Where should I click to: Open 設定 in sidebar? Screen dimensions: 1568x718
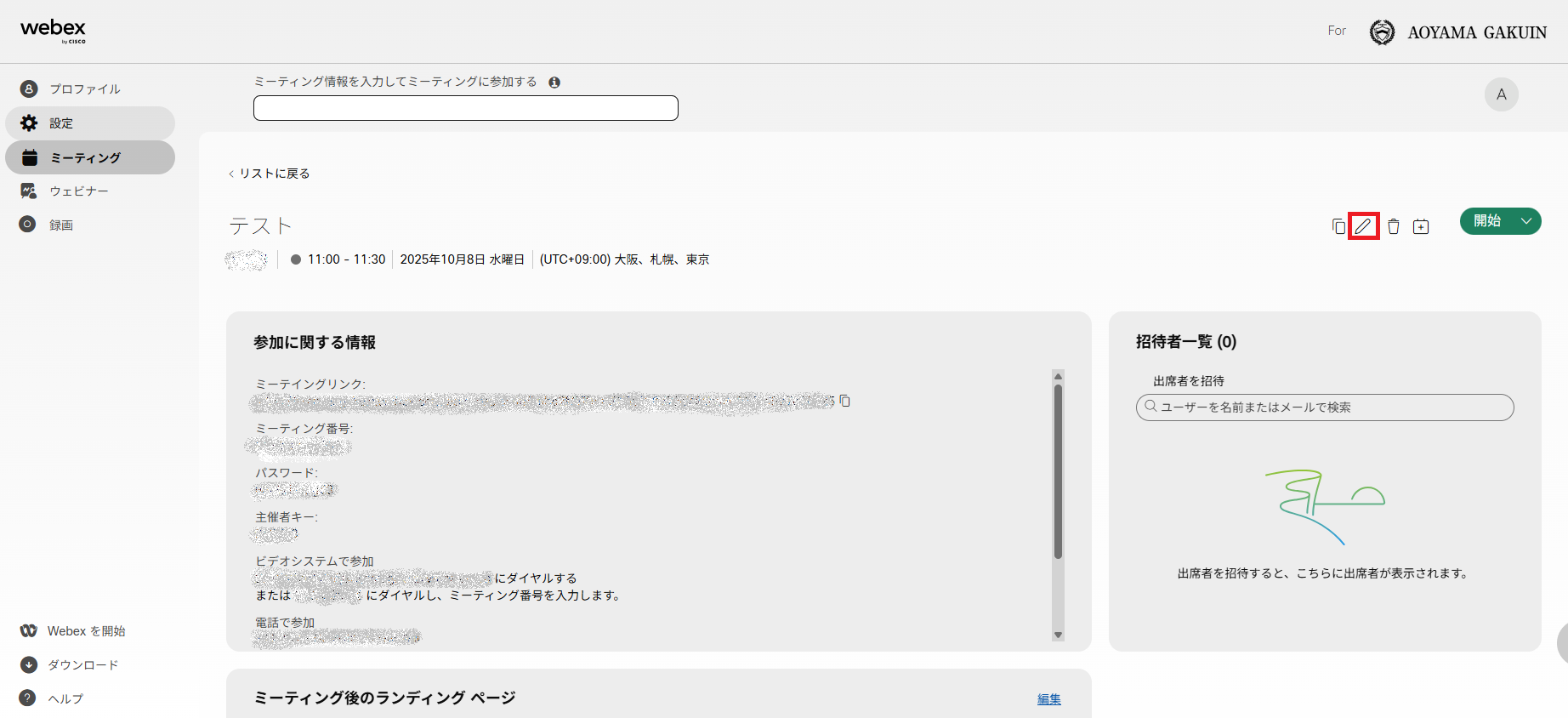click(61, 123)
